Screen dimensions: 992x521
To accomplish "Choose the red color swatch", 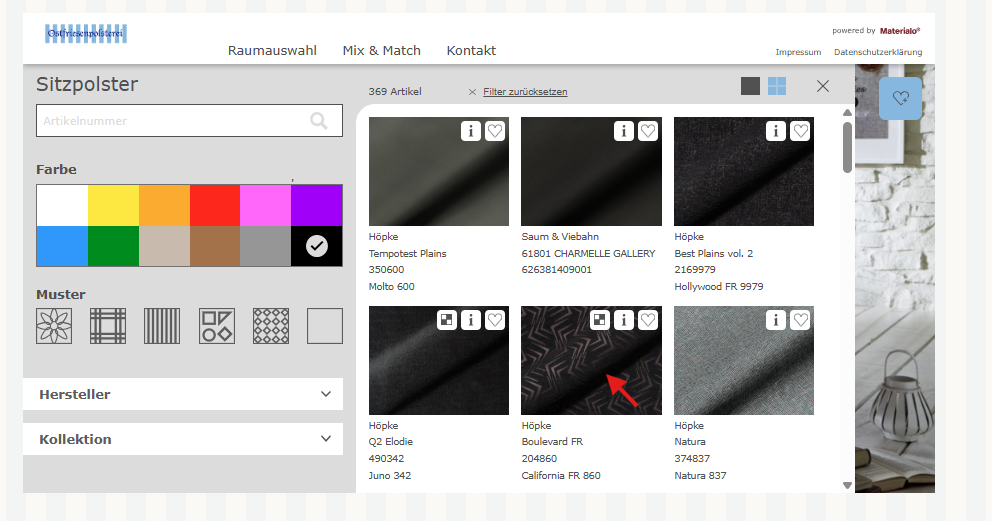I will click(x=215, y=205).
